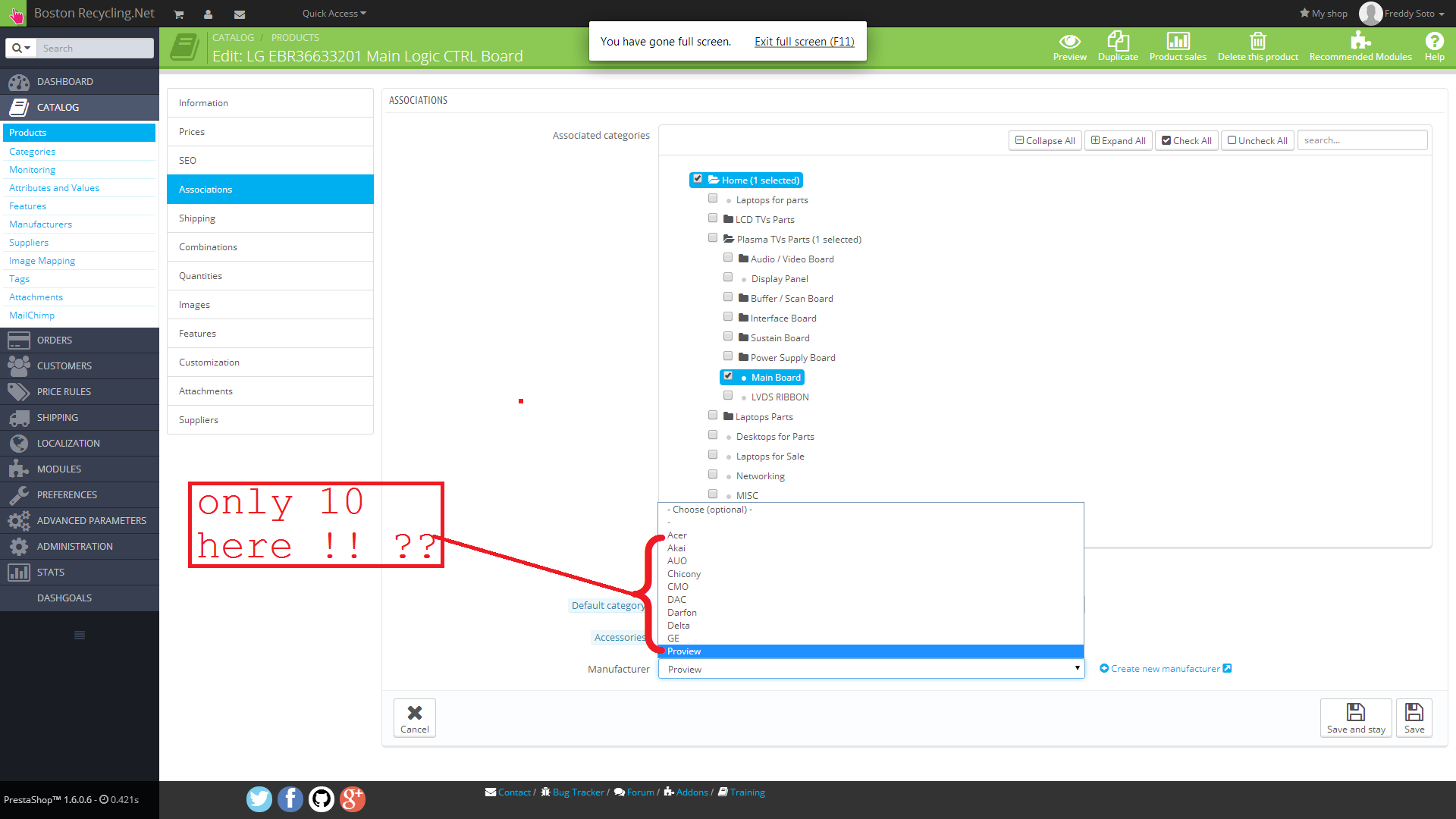The width and height of the screenshot is (1456, 819).
Task: Select GE in manufacturer dropdown list
Action: coord(673,639)
